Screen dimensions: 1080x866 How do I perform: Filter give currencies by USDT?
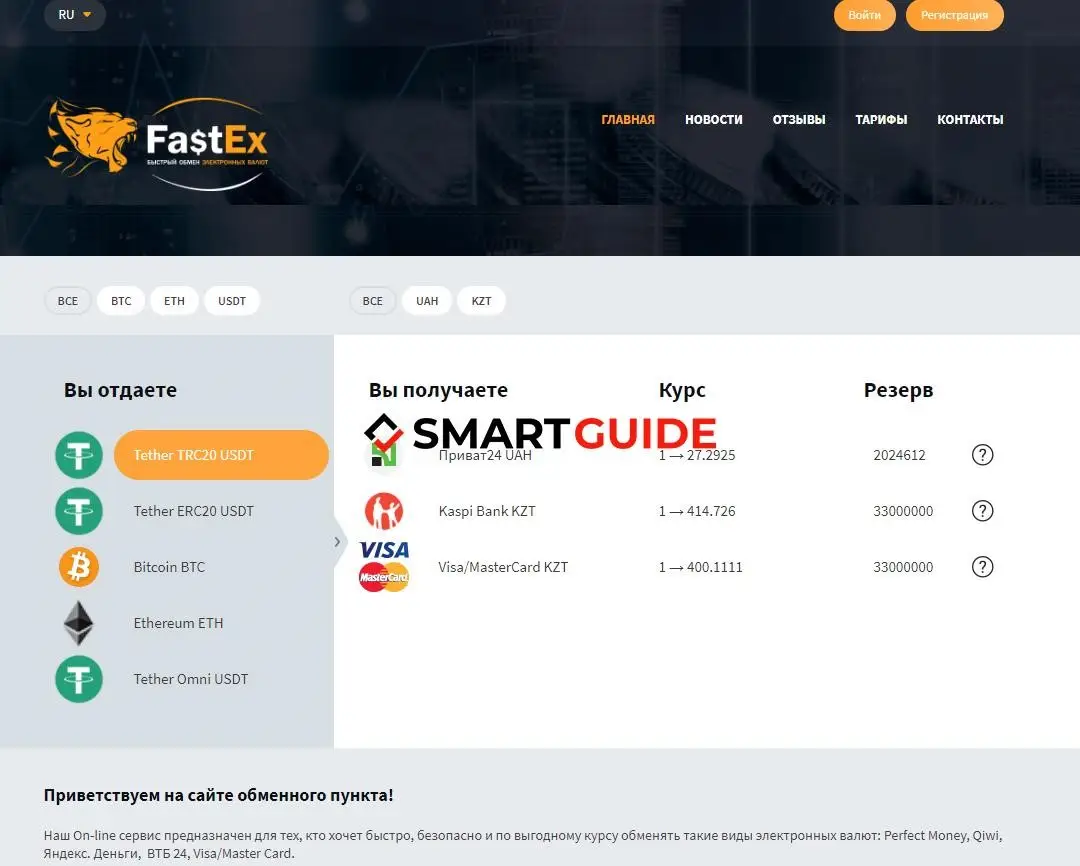coord(232,301)
